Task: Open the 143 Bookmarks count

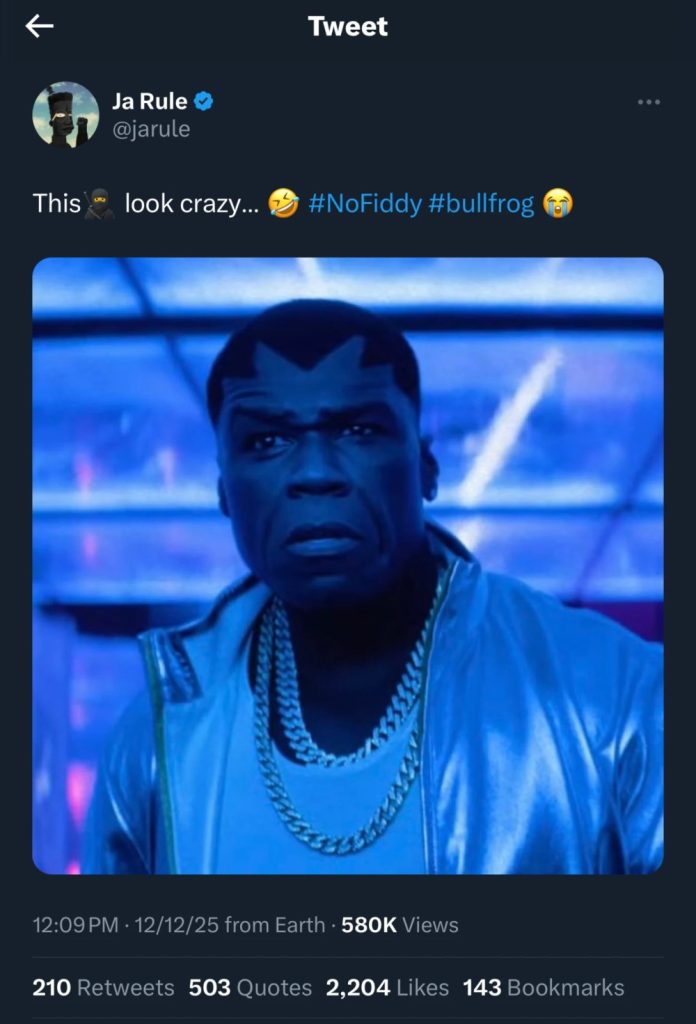Action: (543, 985)
